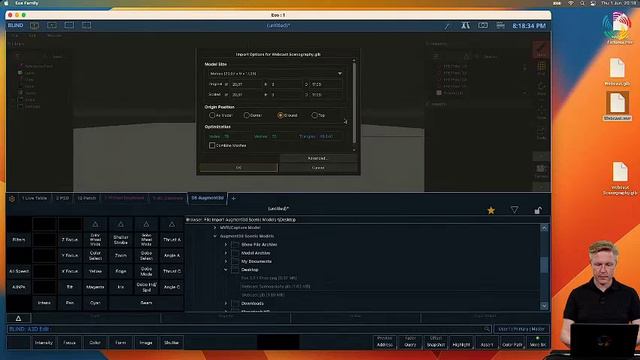
Task: Switch to the 38 Augment3d tab
Action: point(207,198)
